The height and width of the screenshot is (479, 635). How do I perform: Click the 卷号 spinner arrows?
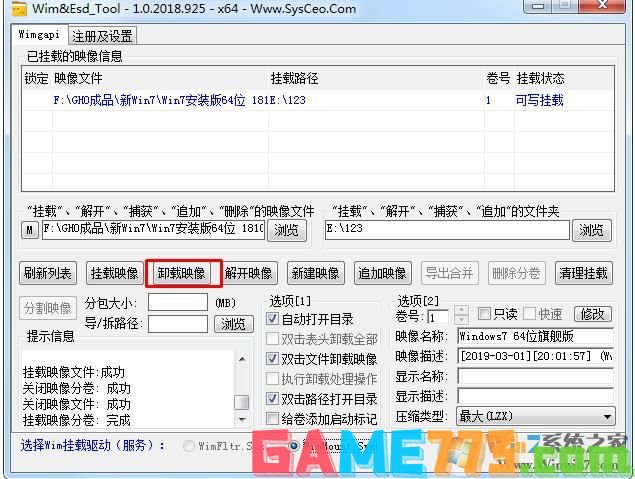[461, 314]
